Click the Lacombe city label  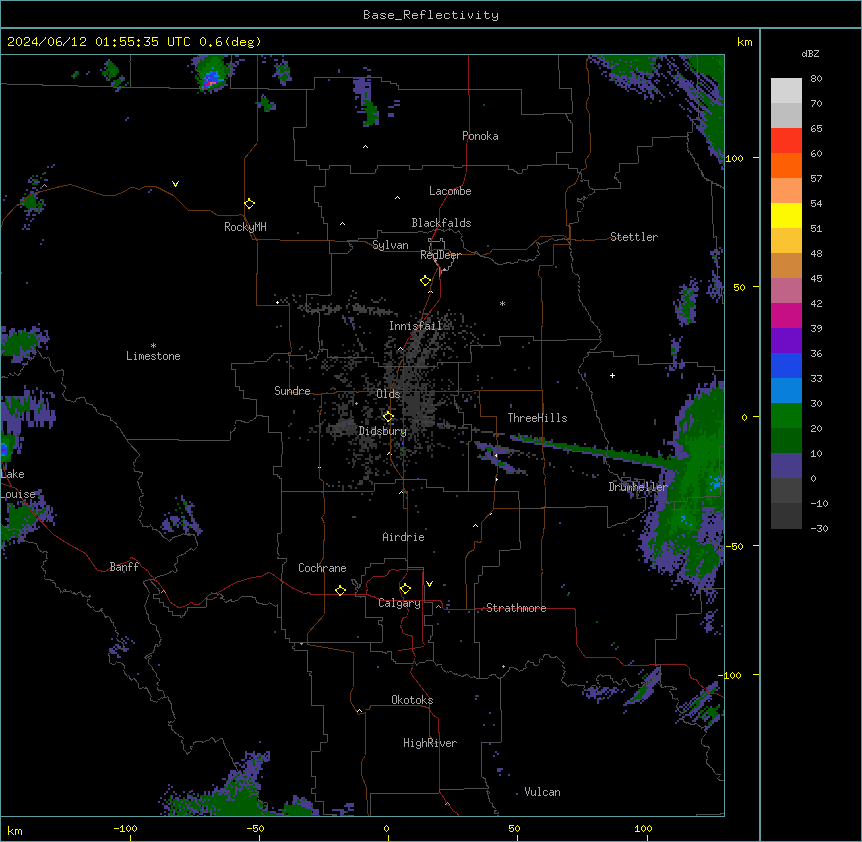(450, 191)
